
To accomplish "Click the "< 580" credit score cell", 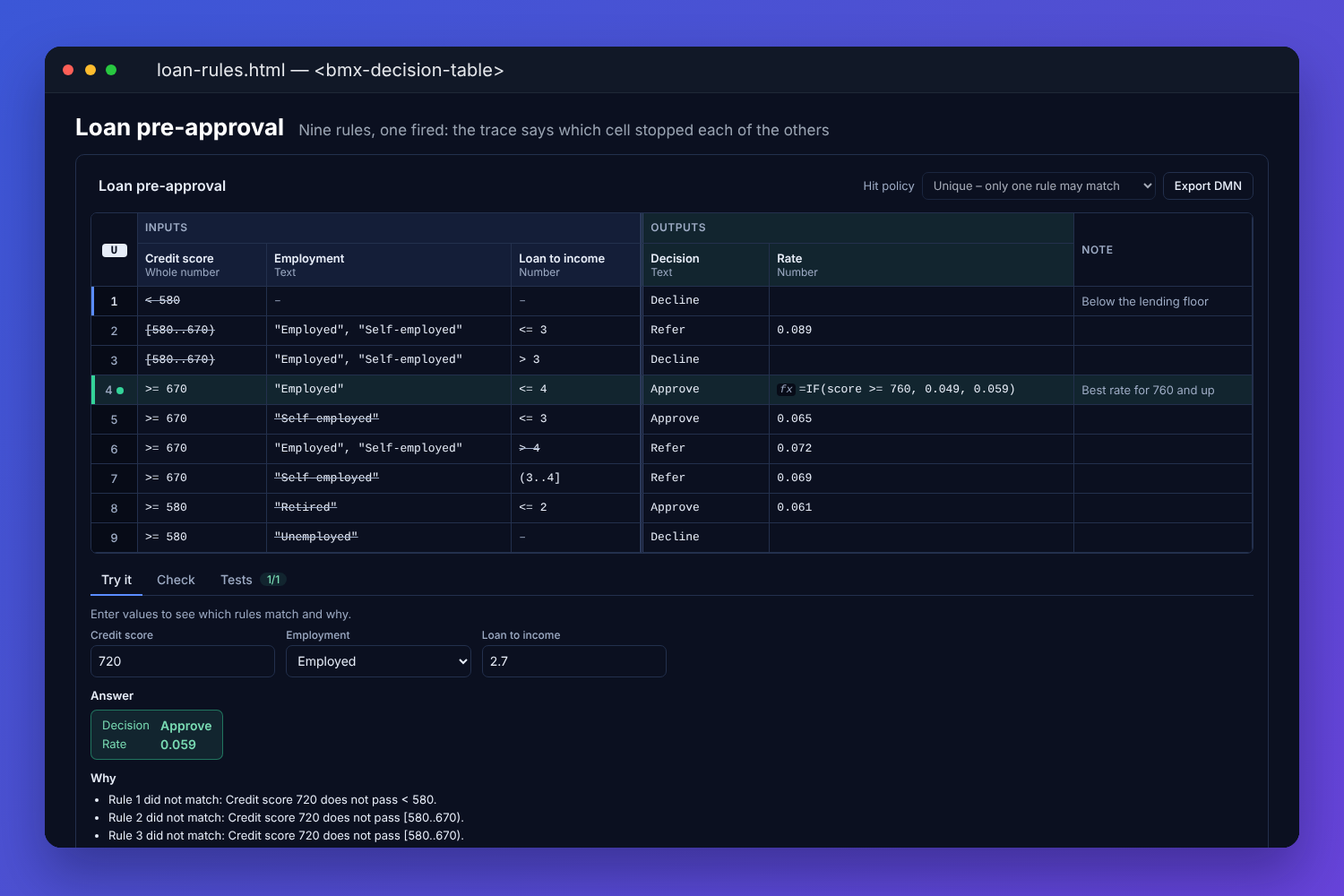I will [202, 301].
